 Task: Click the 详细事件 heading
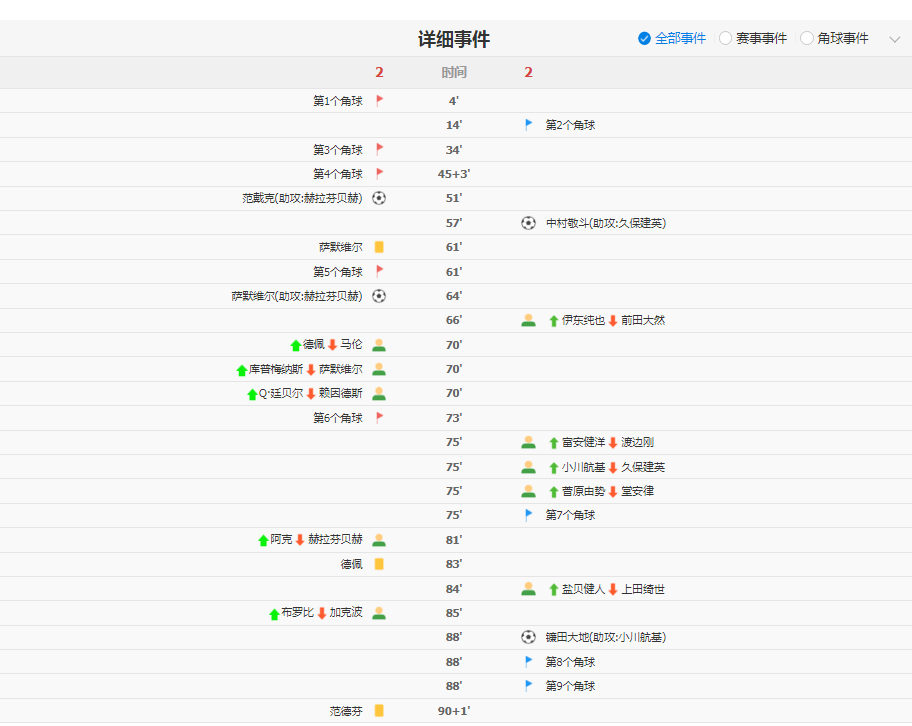[x=454, y=39]
